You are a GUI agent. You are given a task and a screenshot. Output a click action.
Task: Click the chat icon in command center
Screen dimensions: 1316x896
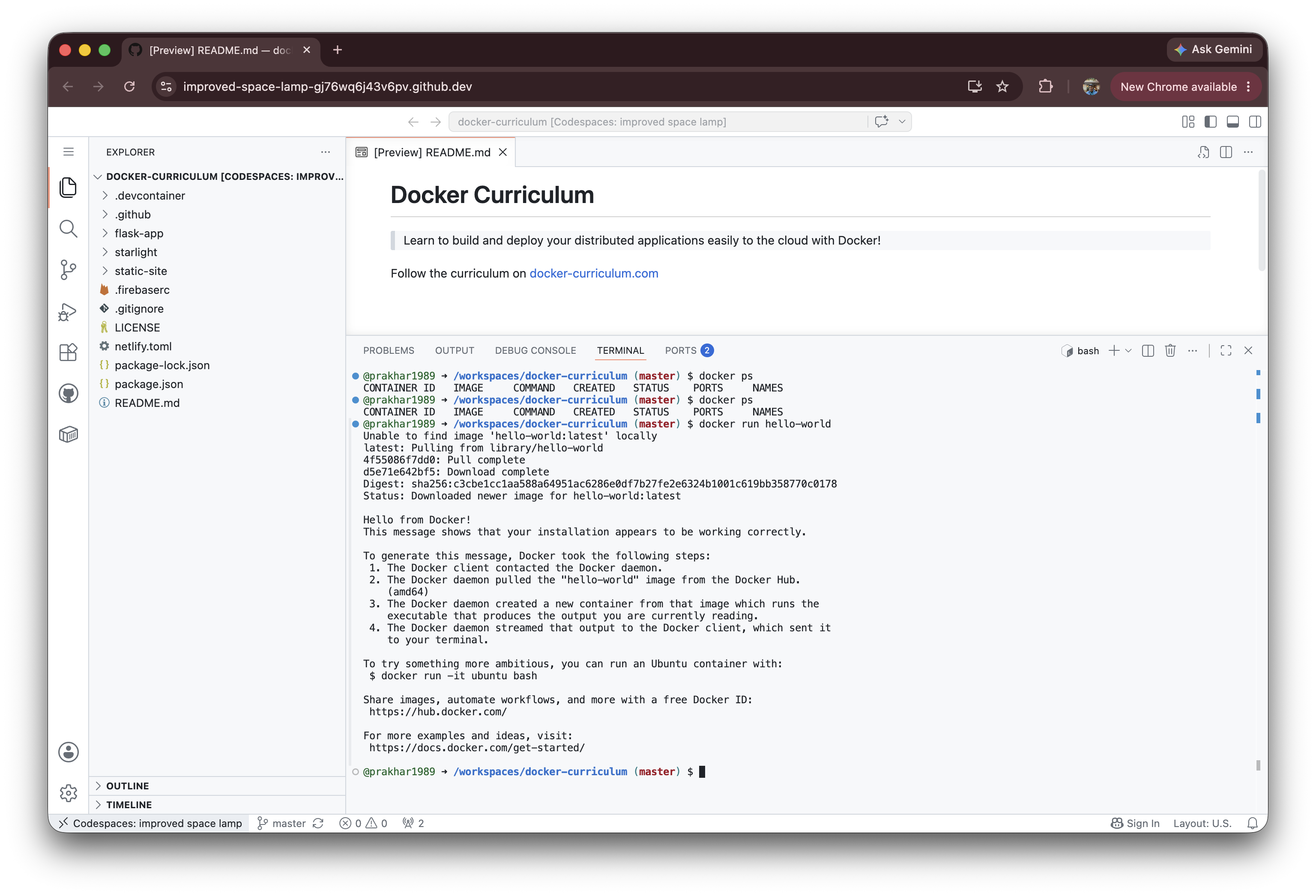click(x=881, y=122)
